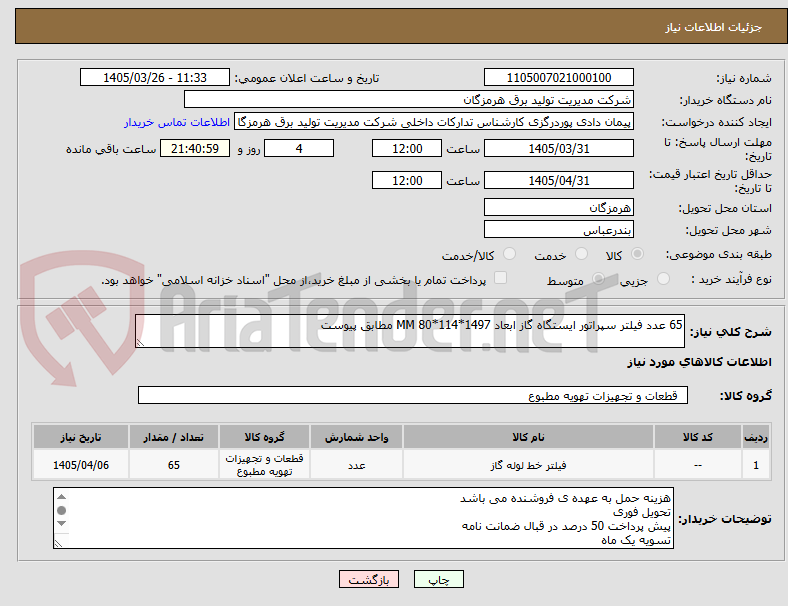The width and height of the screenshot is (788, 606).
Task: Select the جزیی purchase type radio
Action: coord(663,279)
